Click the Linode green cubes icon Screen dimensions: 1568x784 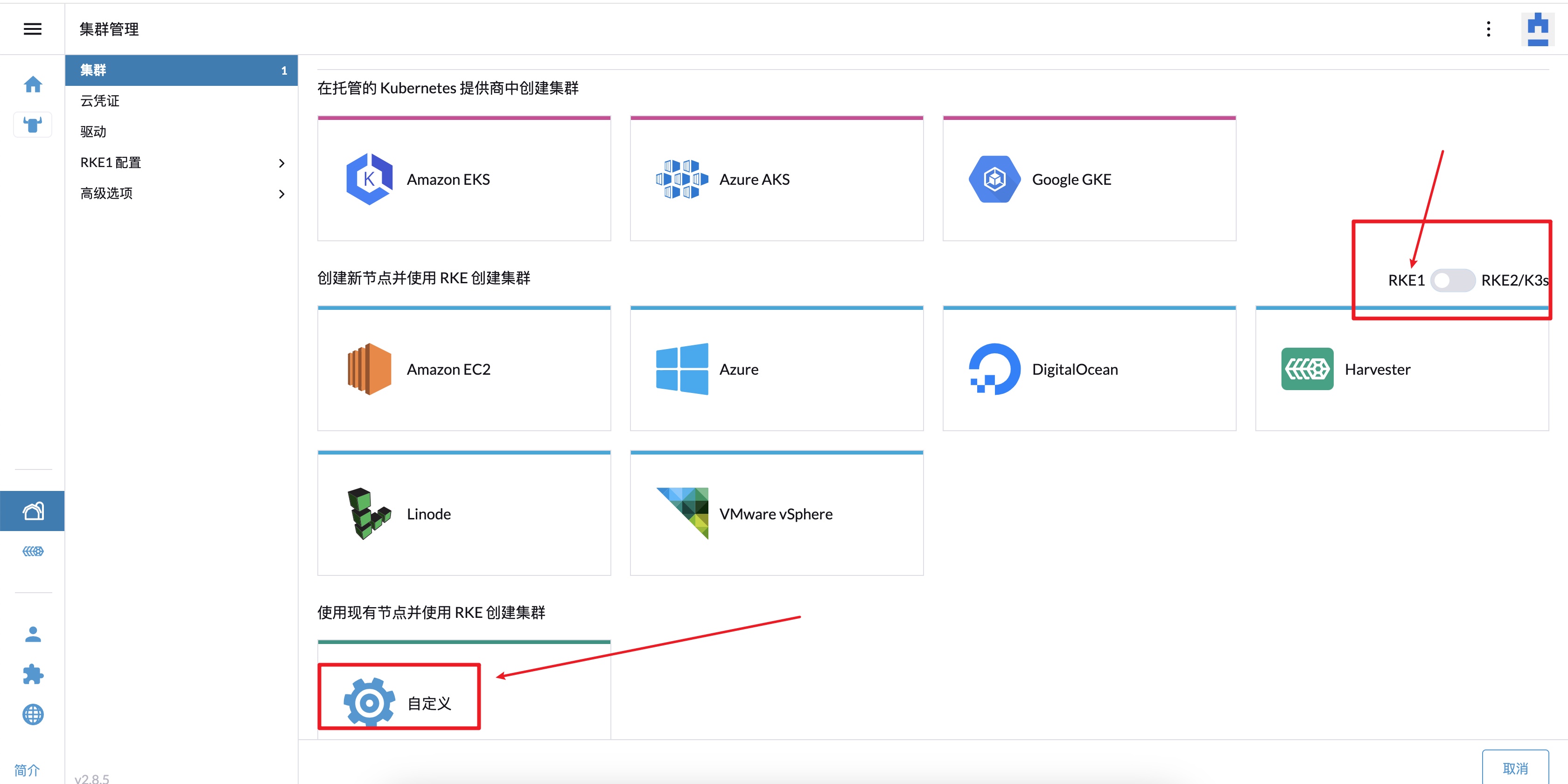click(369, 513)
